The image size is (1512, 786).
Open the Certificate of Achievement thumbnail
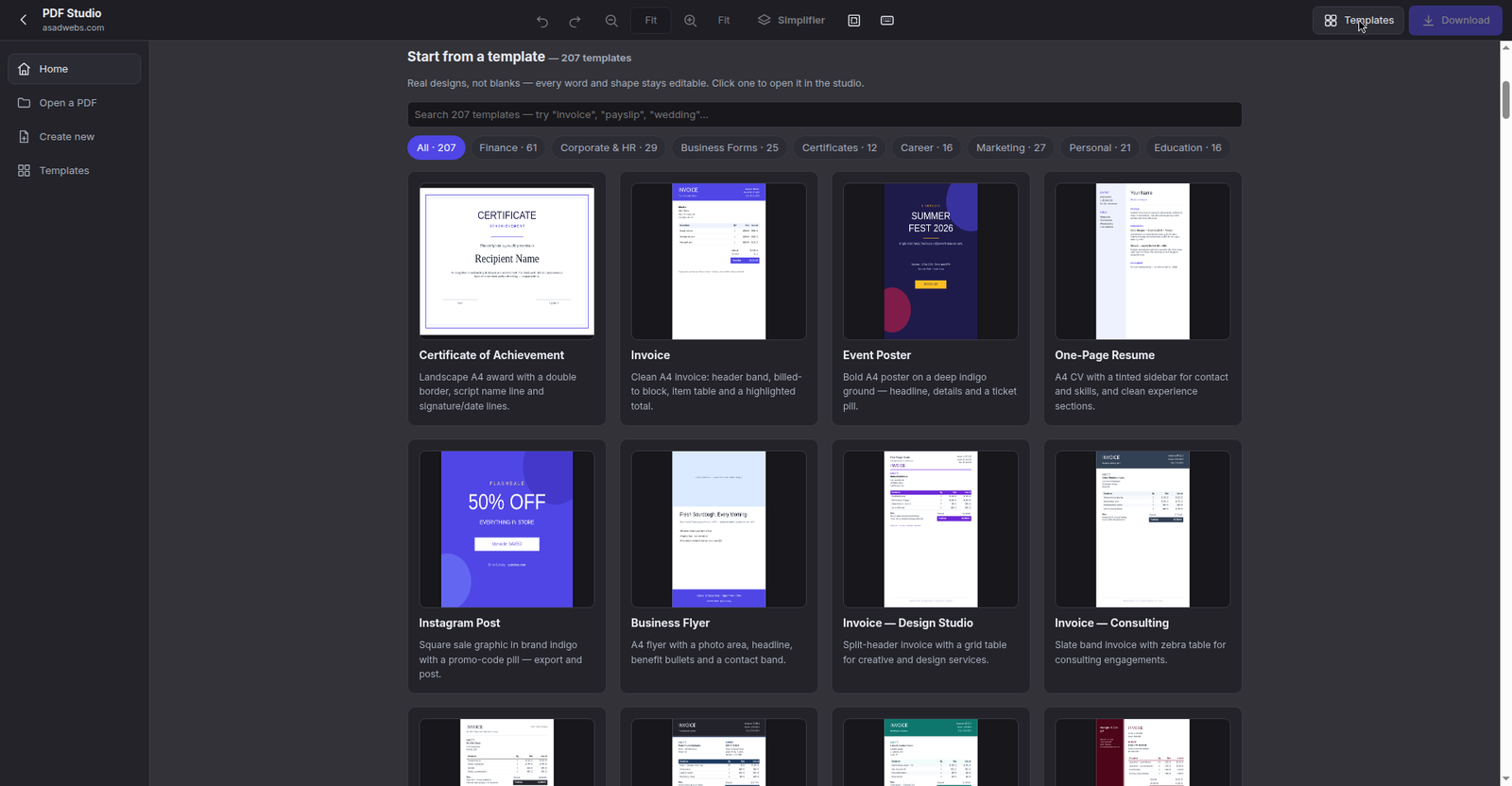click(x=507, y=262)
